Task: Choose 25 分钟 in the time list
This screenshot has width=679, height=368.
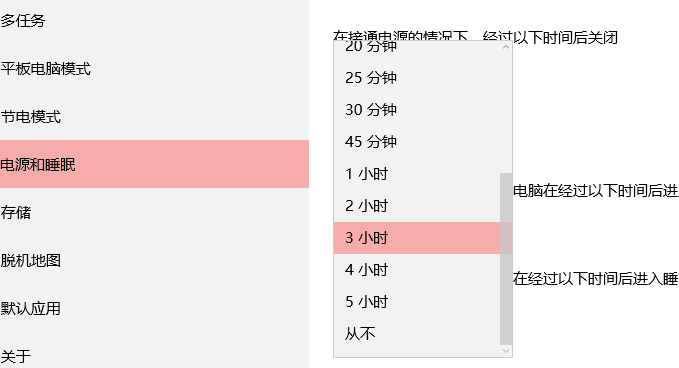Action: 417,78
